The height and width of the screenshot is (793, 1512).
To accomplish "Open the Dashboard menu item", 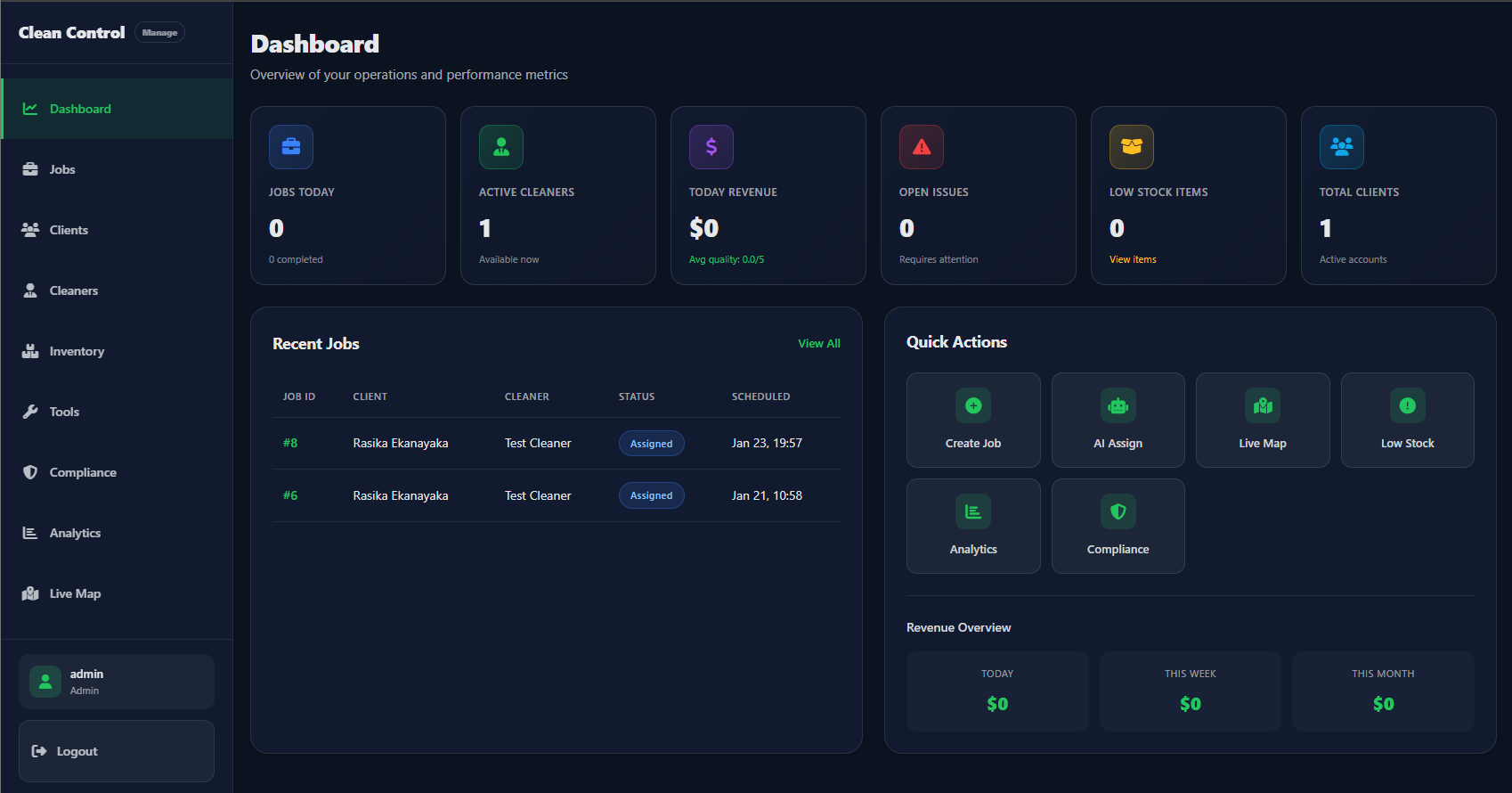I will click(x=117, y=109).
